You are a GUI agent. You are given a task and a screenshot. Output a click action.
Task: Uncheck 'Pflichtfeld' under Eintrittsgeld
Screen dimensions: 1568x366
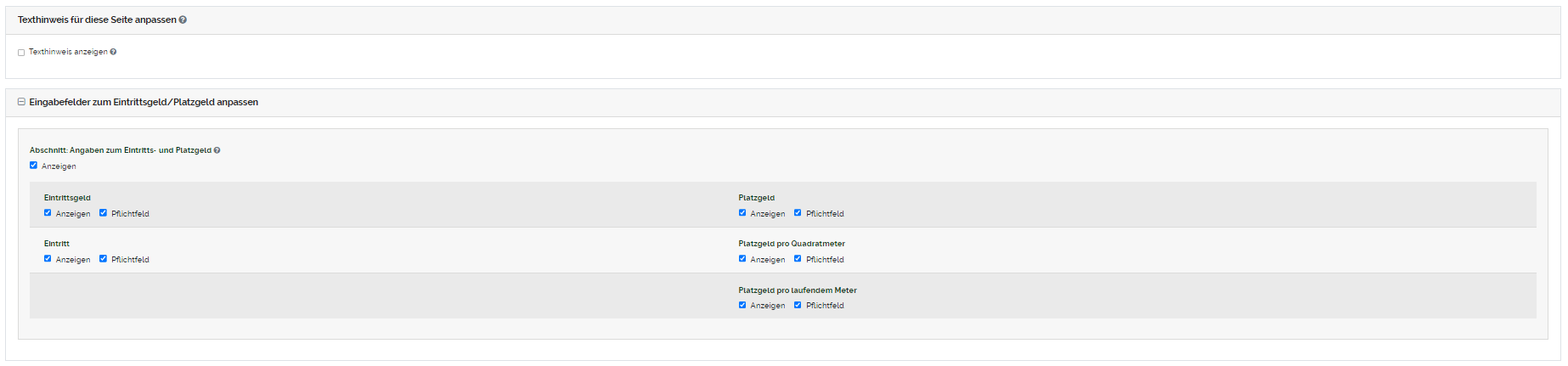(x=103, y=213)
